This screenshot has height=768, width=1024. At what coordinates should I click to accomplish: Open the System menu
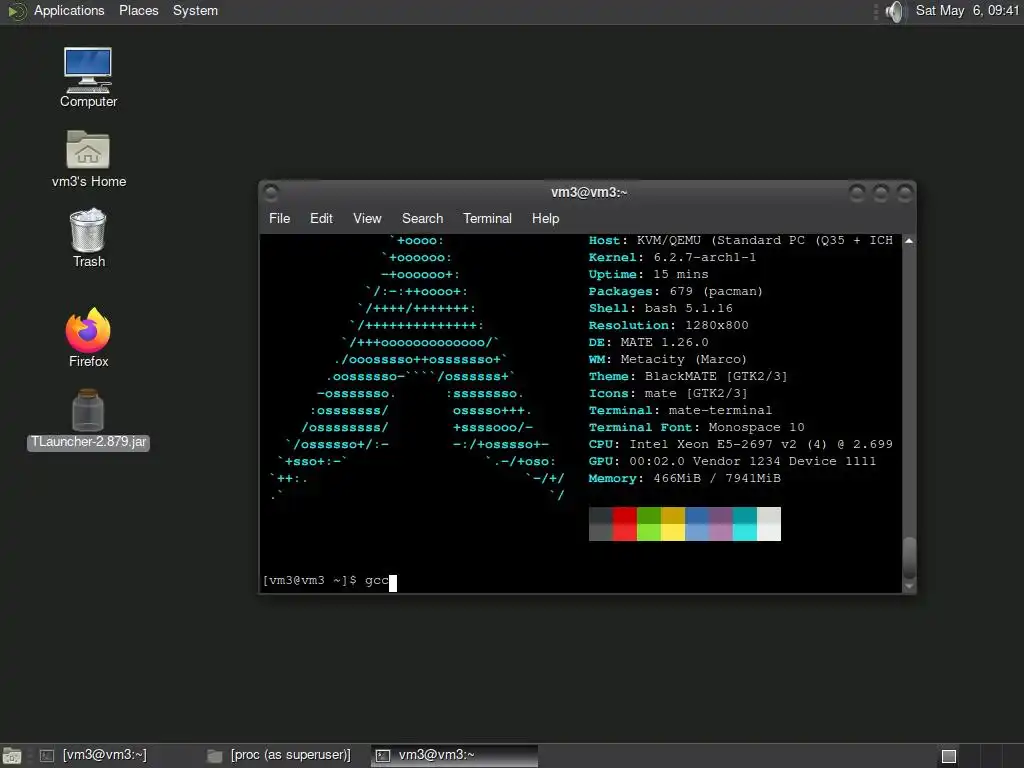(x=195, y=10)
